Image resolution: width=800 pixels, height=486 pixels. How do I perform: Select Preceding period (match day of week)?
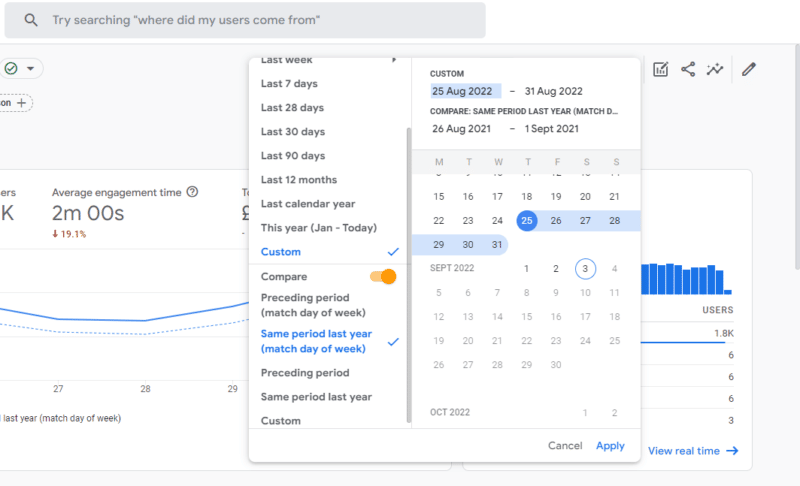305,304
